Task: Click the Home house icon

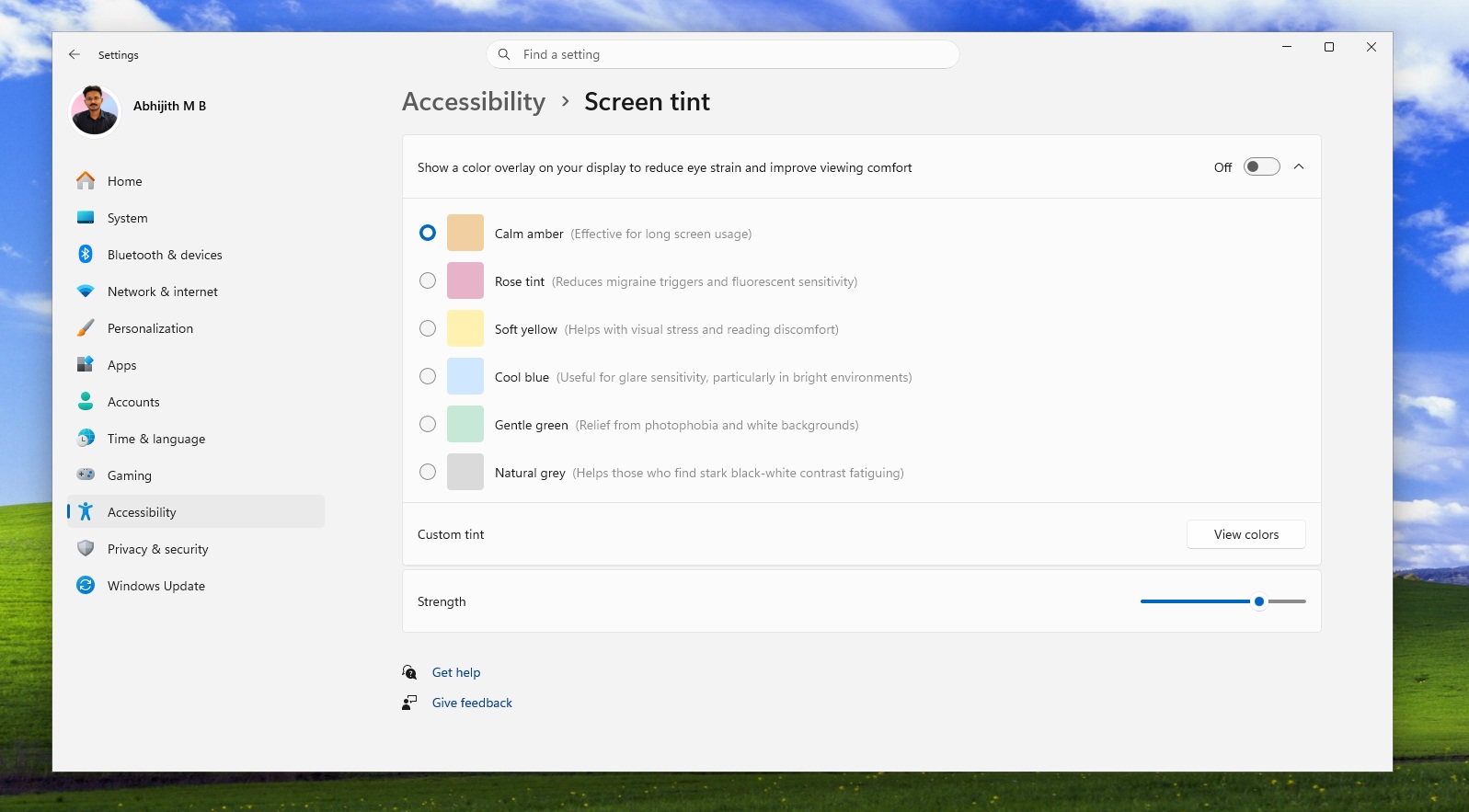Action: pyautogui.click(x=86, y=181)
